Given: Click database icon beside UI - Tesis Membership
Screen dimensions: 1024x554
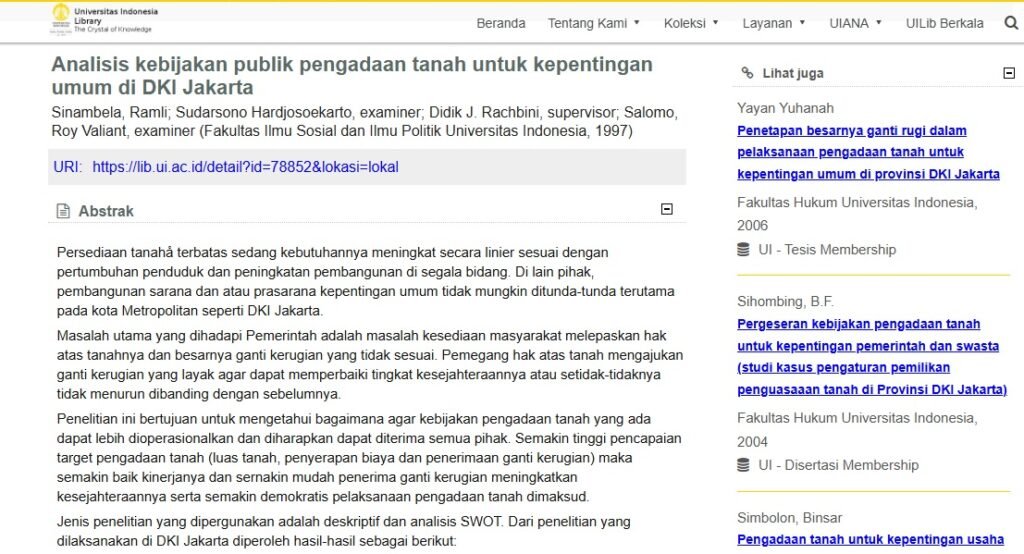Looking at the screenshot, I should point(743,250).
